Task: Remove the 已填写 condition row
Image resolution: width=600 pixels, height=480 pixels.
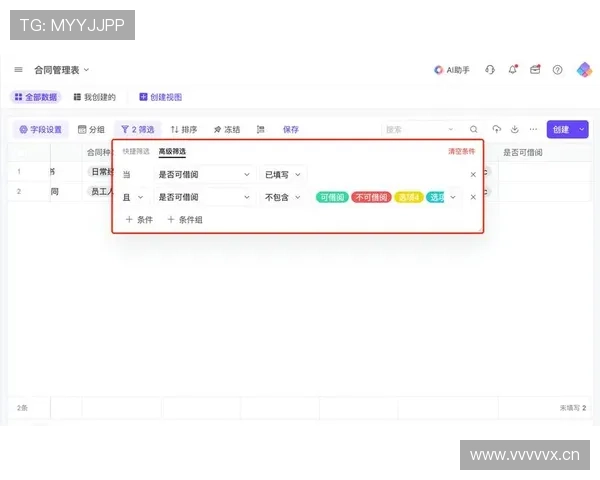Action: pyautogui.click(x=473, y=175)
